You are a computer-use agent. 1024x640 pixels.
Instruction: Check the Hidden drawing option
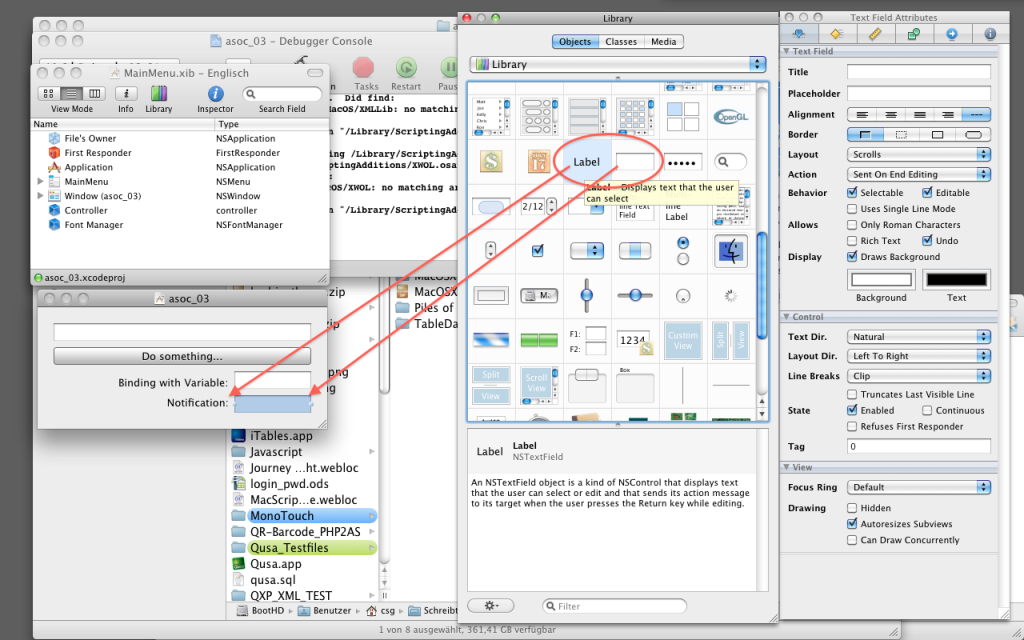click(852, 508)
